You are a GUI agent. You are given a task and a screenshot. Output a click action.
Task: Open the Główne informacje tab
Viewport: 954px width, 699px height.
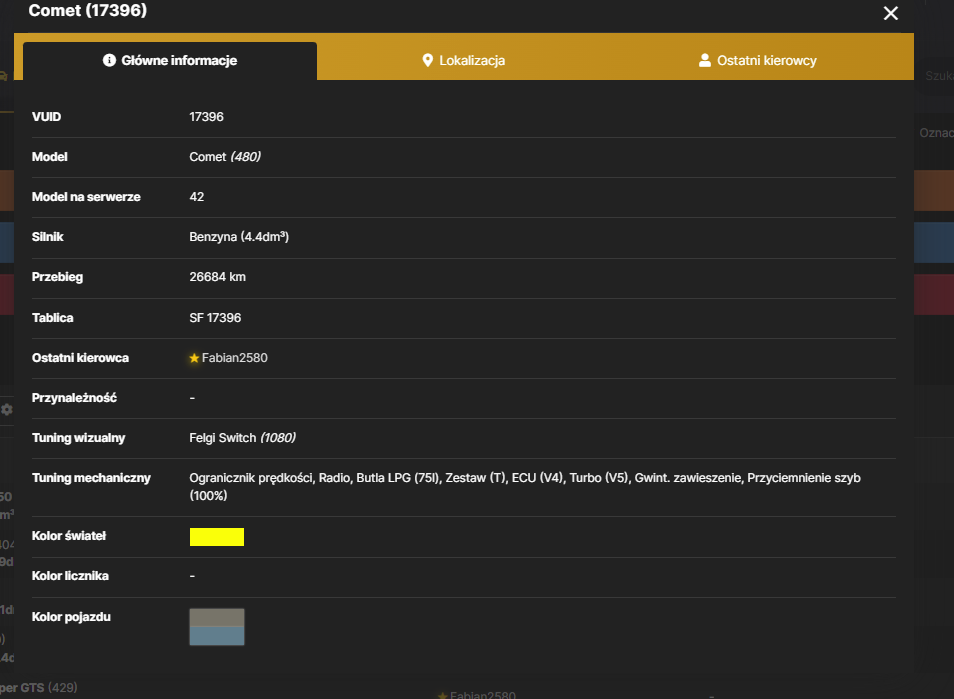170,61
